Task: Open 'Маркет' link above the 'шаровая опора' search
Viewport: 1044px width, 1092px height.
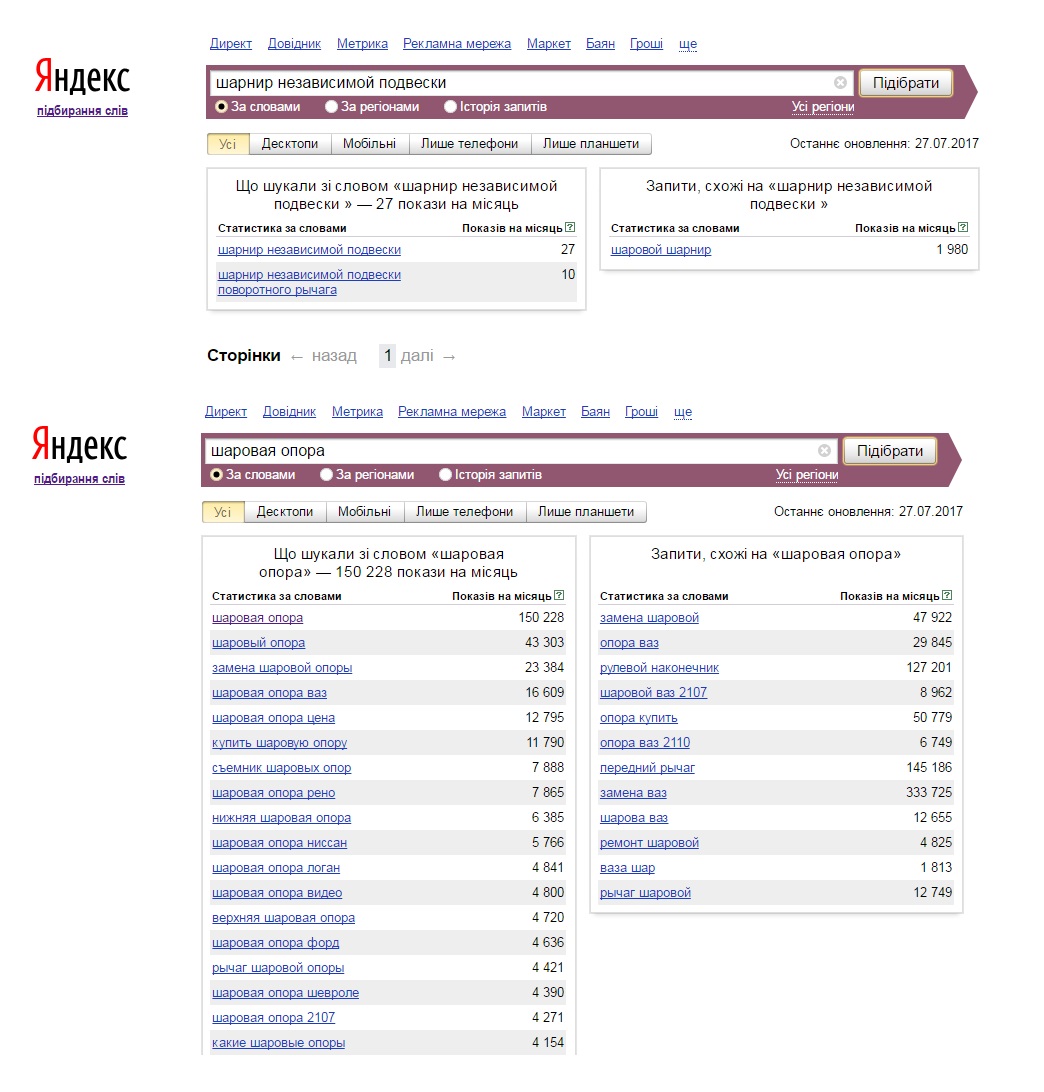Action: (x=544, y=412)
